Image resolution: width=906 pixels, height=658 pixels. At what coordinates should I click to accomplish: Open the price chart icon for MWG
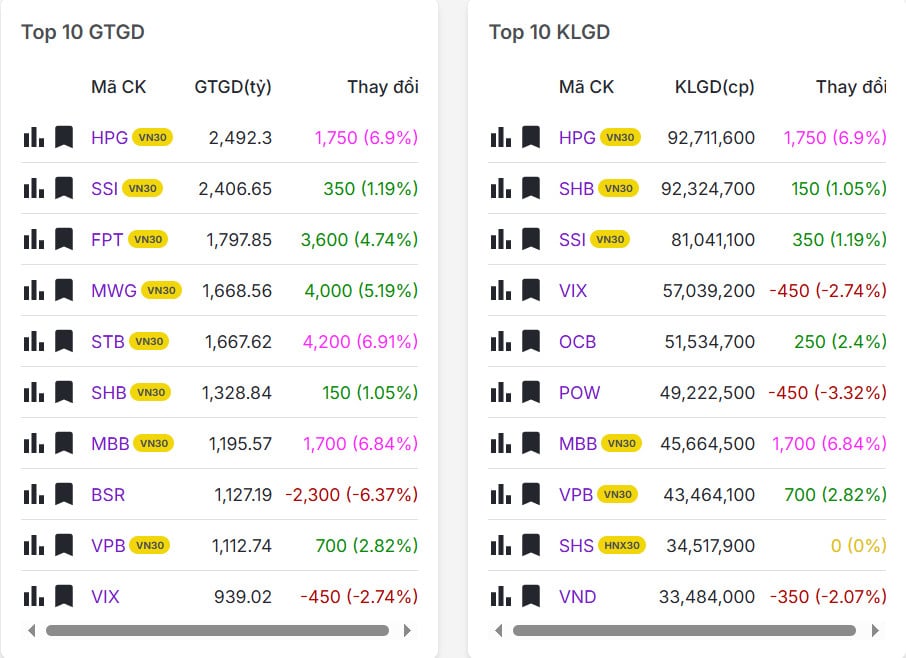point(33,290)
